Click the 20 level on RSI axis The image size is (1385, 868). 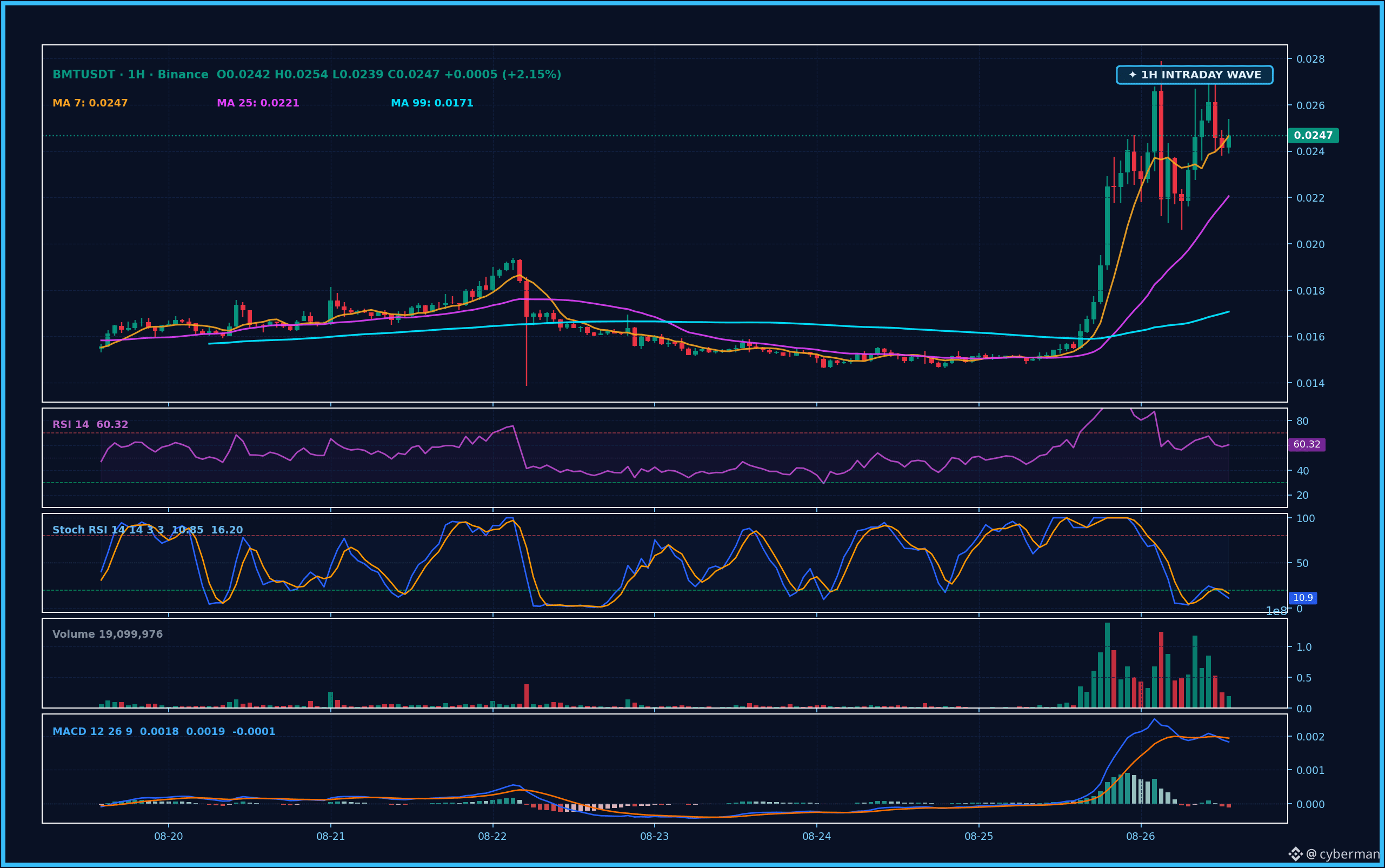click(1302, 496)
